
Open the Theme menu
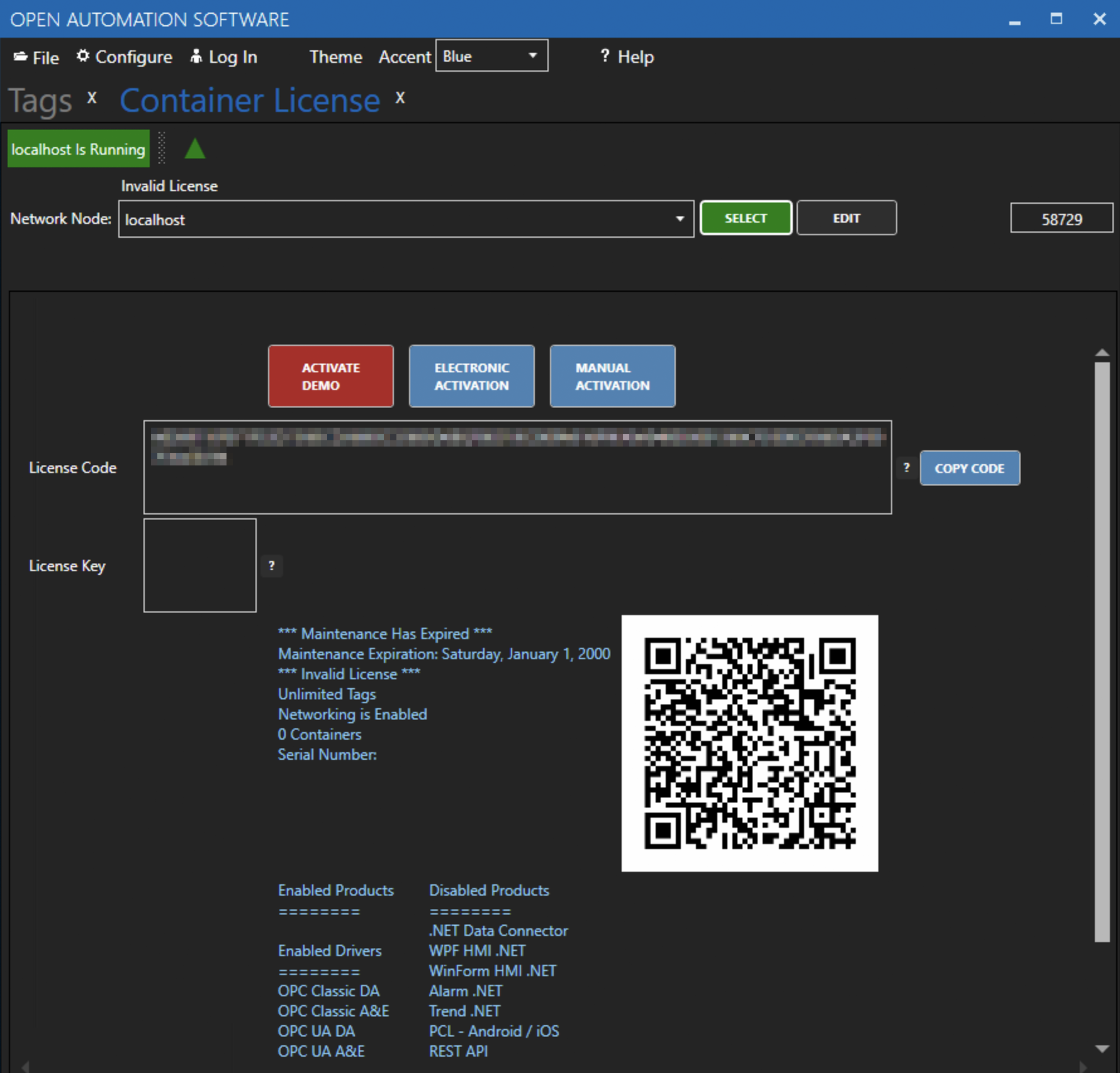[335, 57]
